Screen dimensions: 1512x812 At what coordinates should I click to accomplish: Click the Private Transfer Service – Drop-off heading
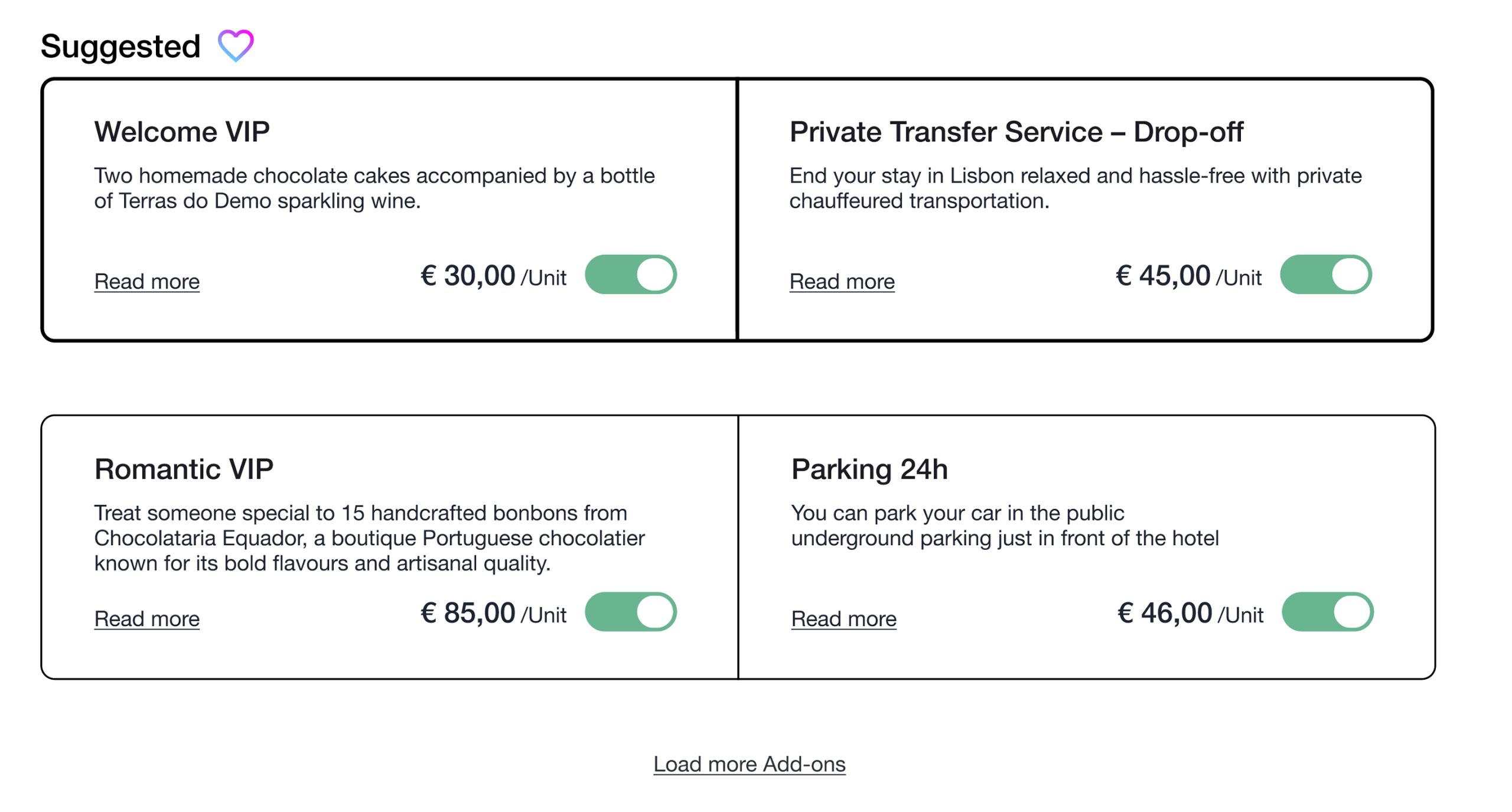click(1015, 131)
